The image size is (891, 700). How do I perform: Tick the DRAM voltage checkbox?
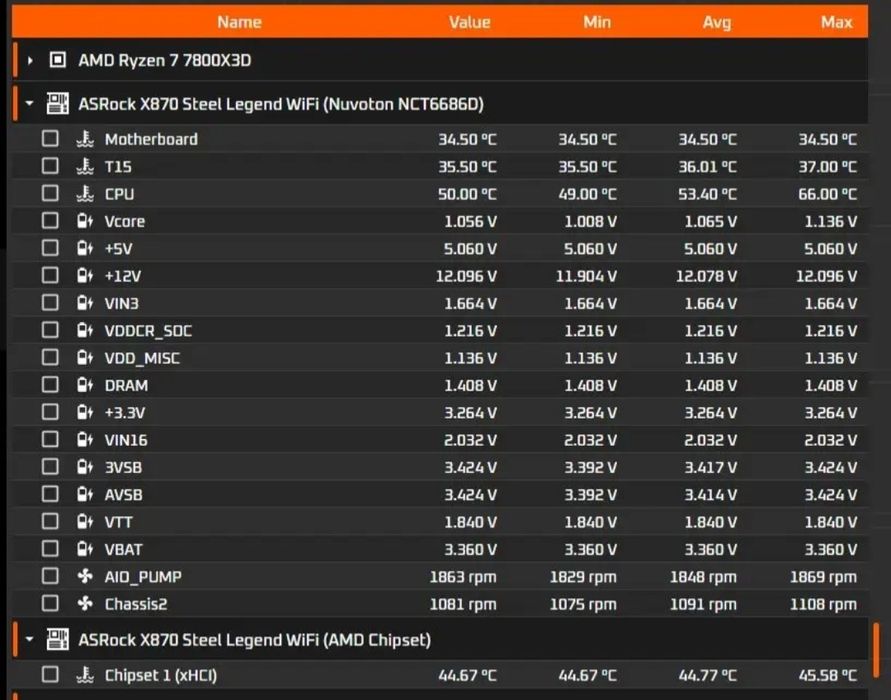click(x=50, y=384)
